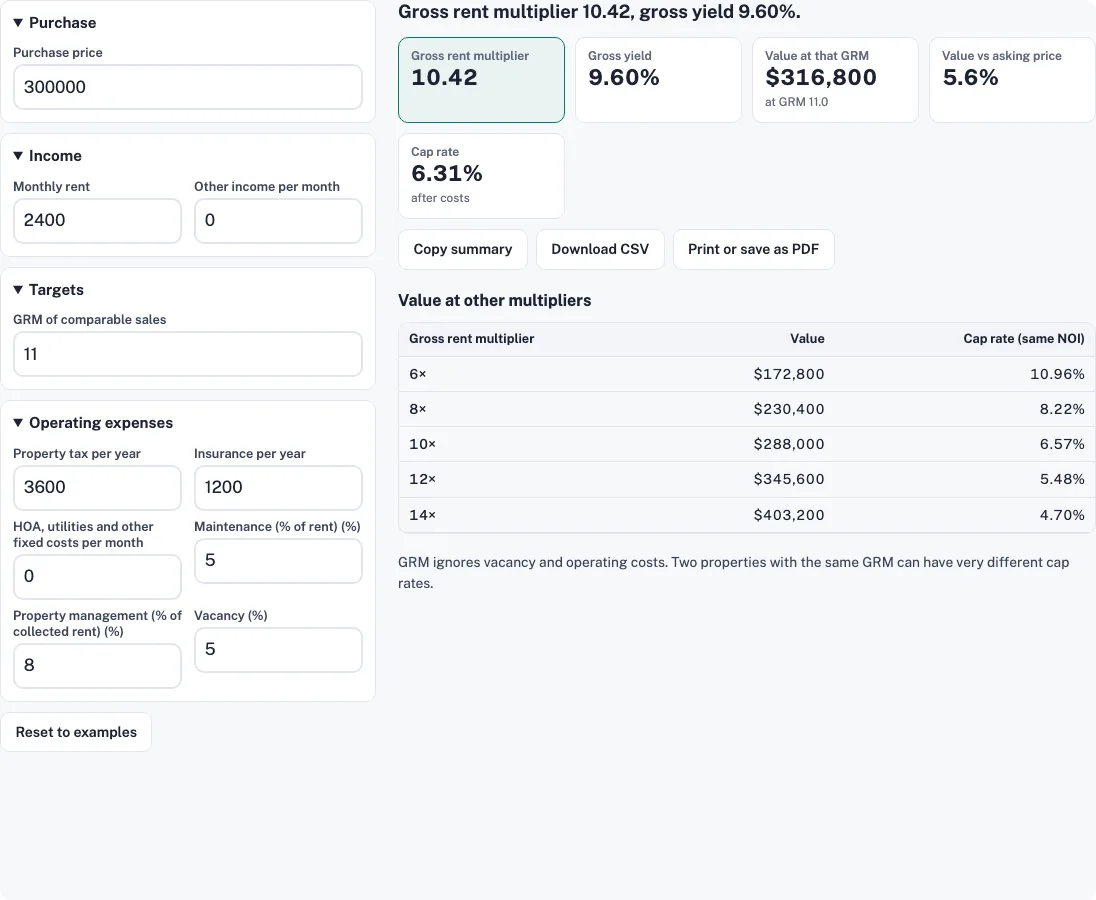This screenshot has height=900, width=1096.
Task: Click Print or save as PDF
Action: (754, 249)
